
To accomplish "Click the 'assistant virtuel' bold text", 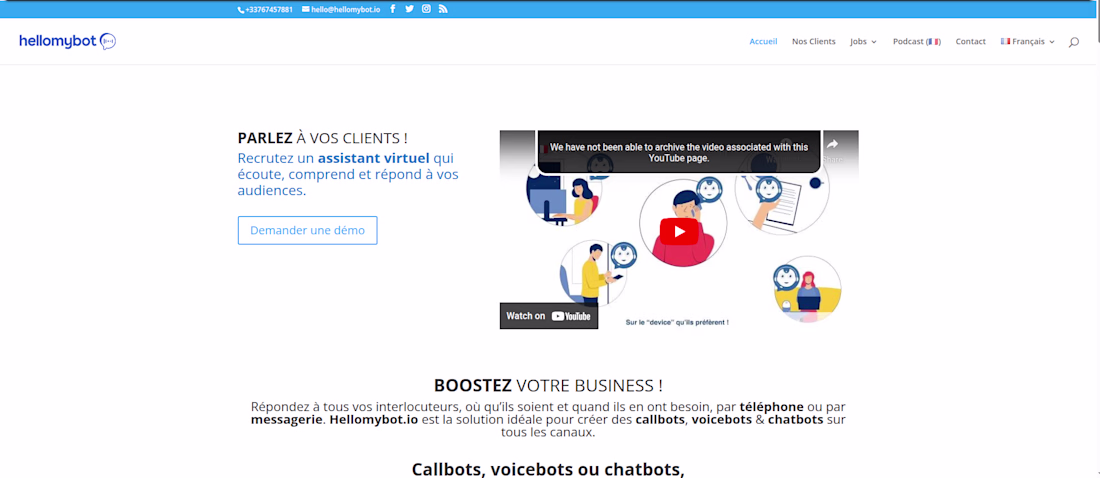I will point(373,158).
